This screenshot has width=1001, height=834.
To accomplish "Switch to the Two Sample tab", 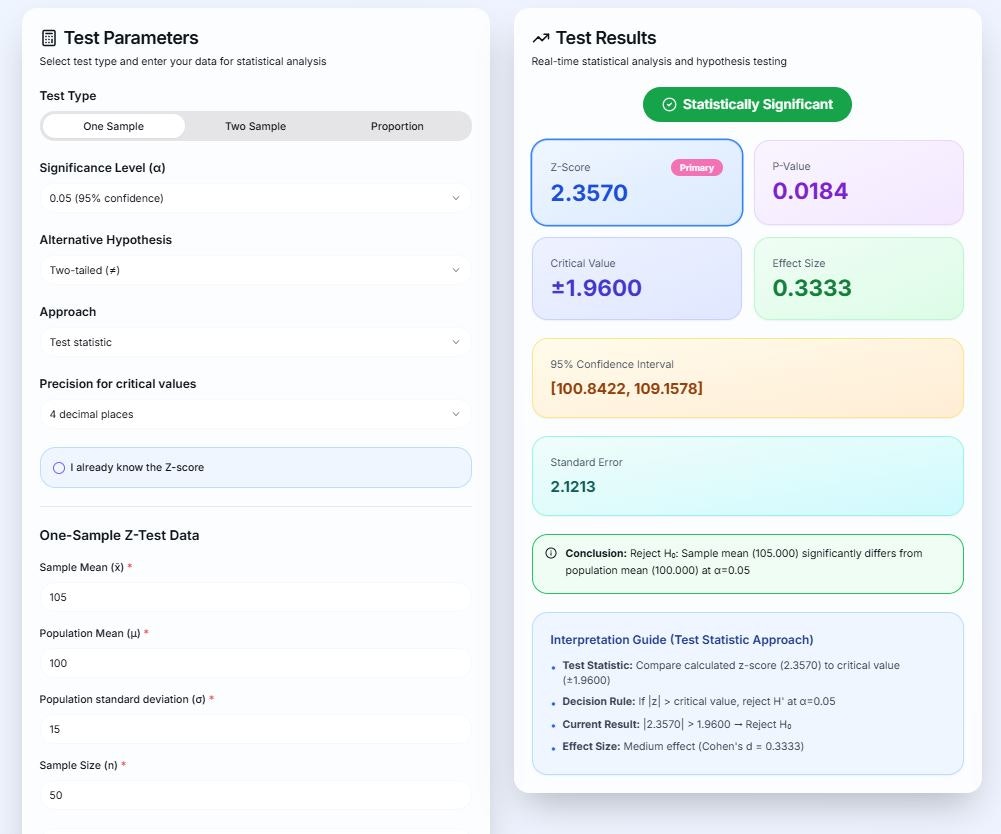I will coord(255,126).
